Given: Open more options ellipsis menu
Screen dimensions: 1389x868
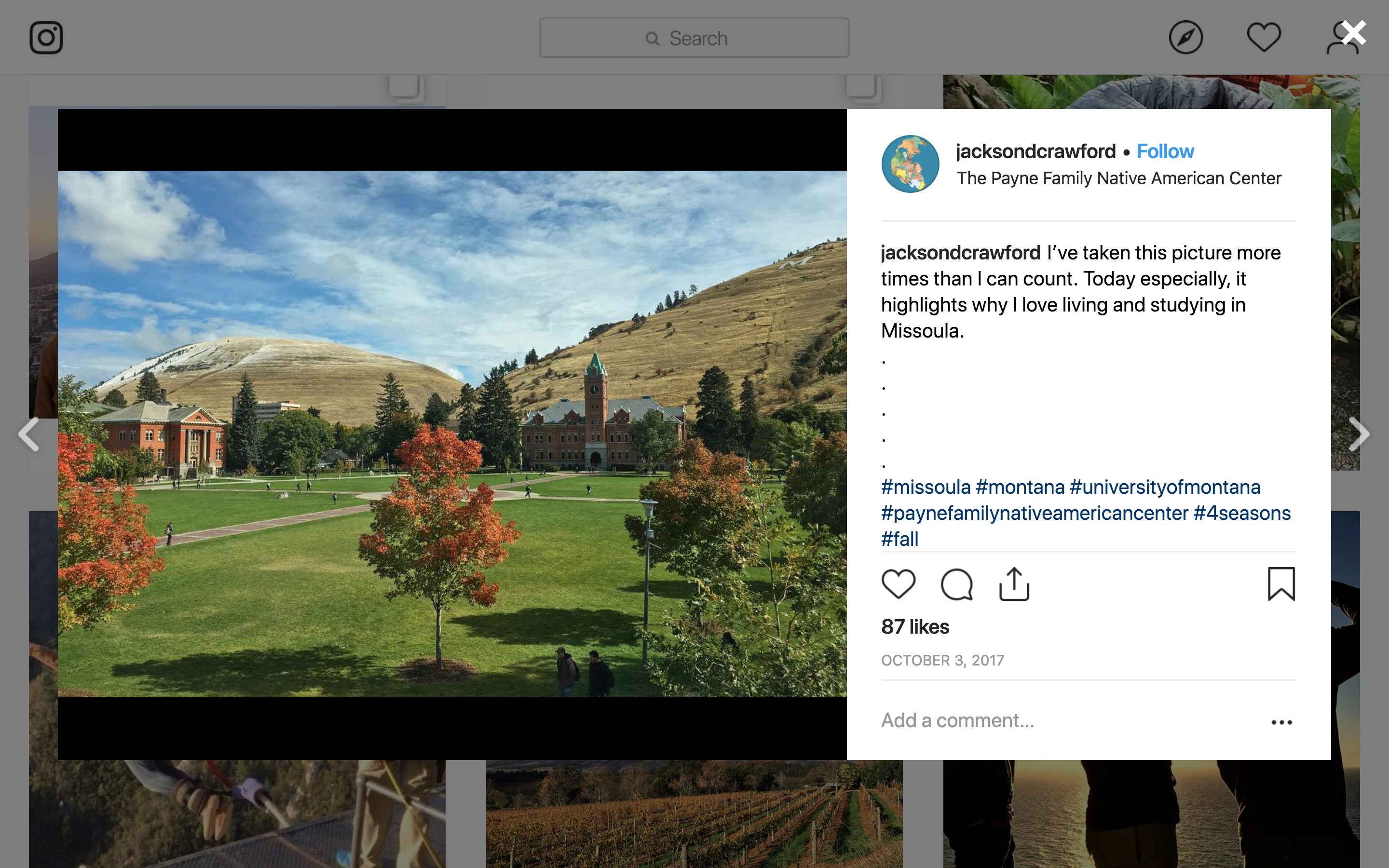Looking at the screenshot, I should click(1281, 722).
